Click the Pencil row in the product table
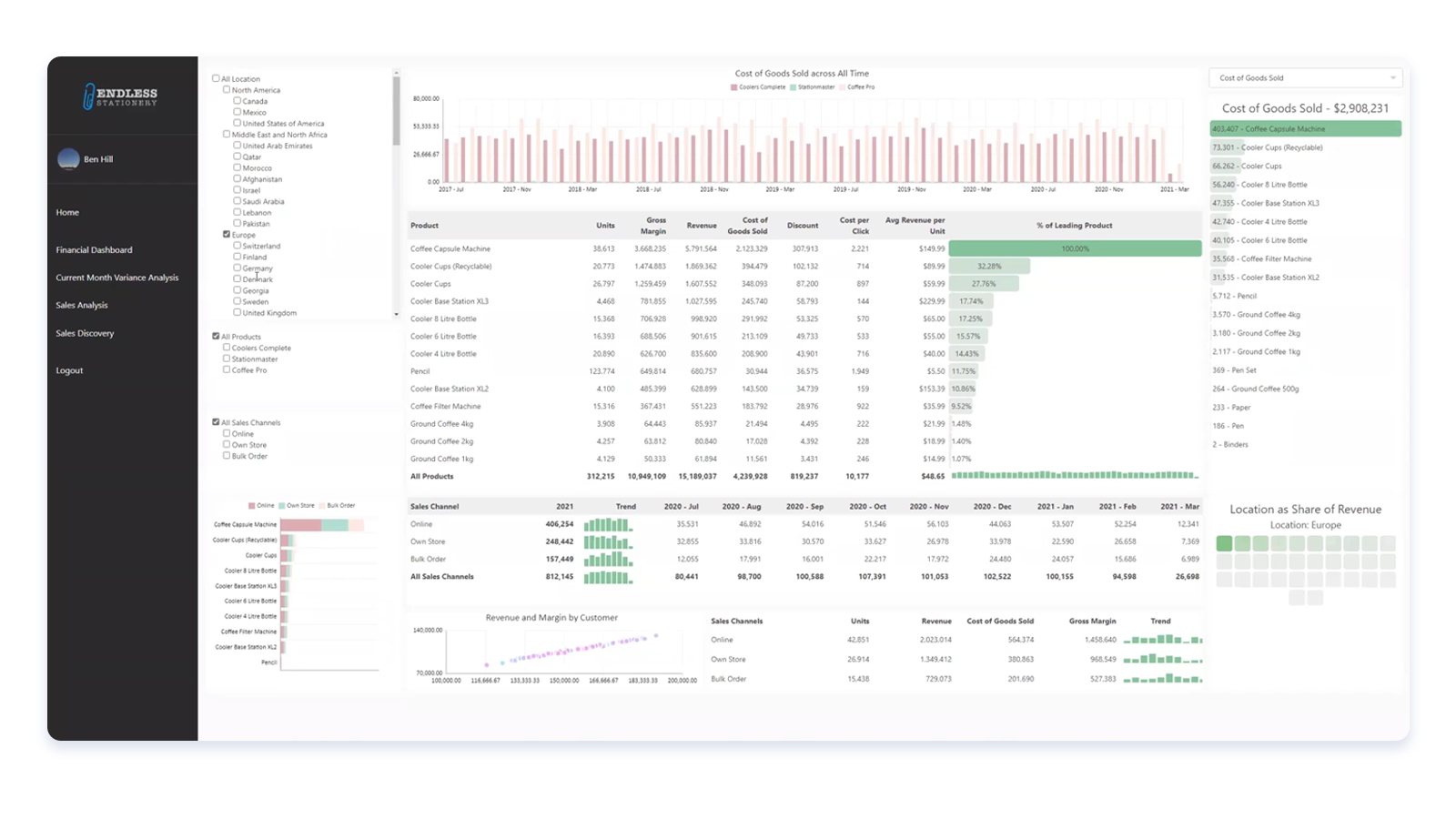This screenshot has width=1456, height=819. coord(420,371)
